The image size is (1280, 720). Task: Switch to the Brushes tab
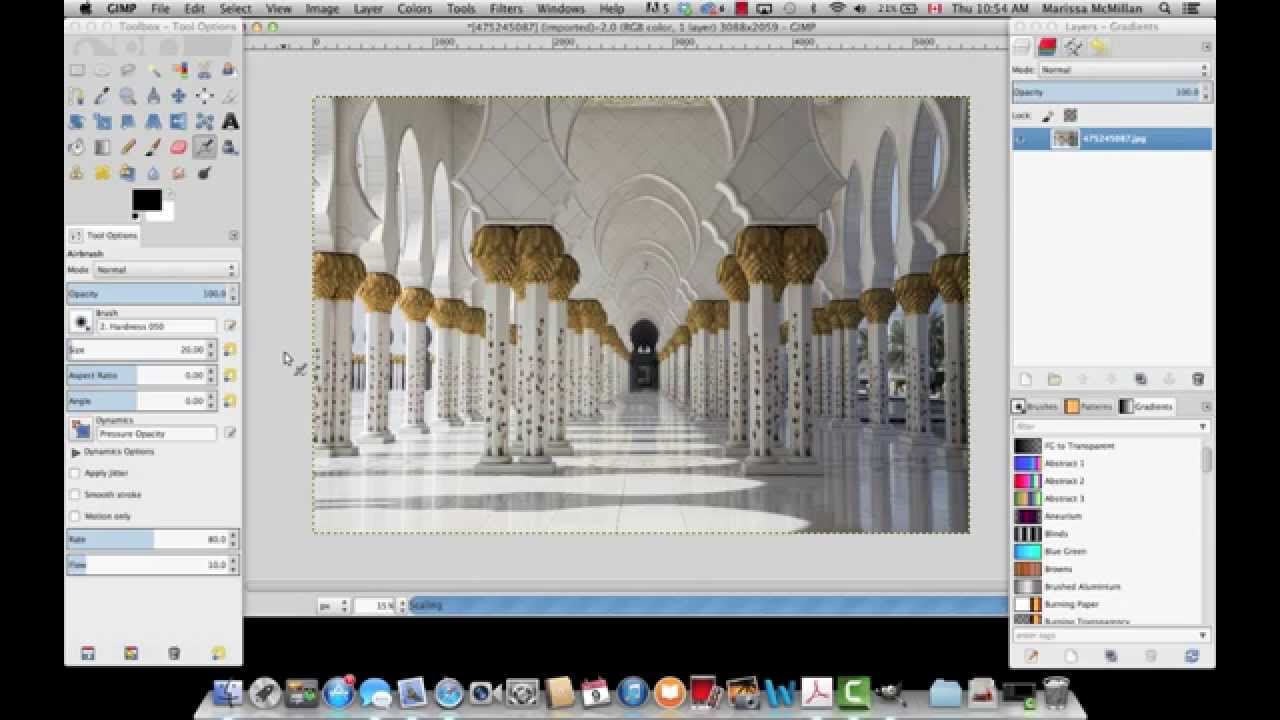(1035, 407)
